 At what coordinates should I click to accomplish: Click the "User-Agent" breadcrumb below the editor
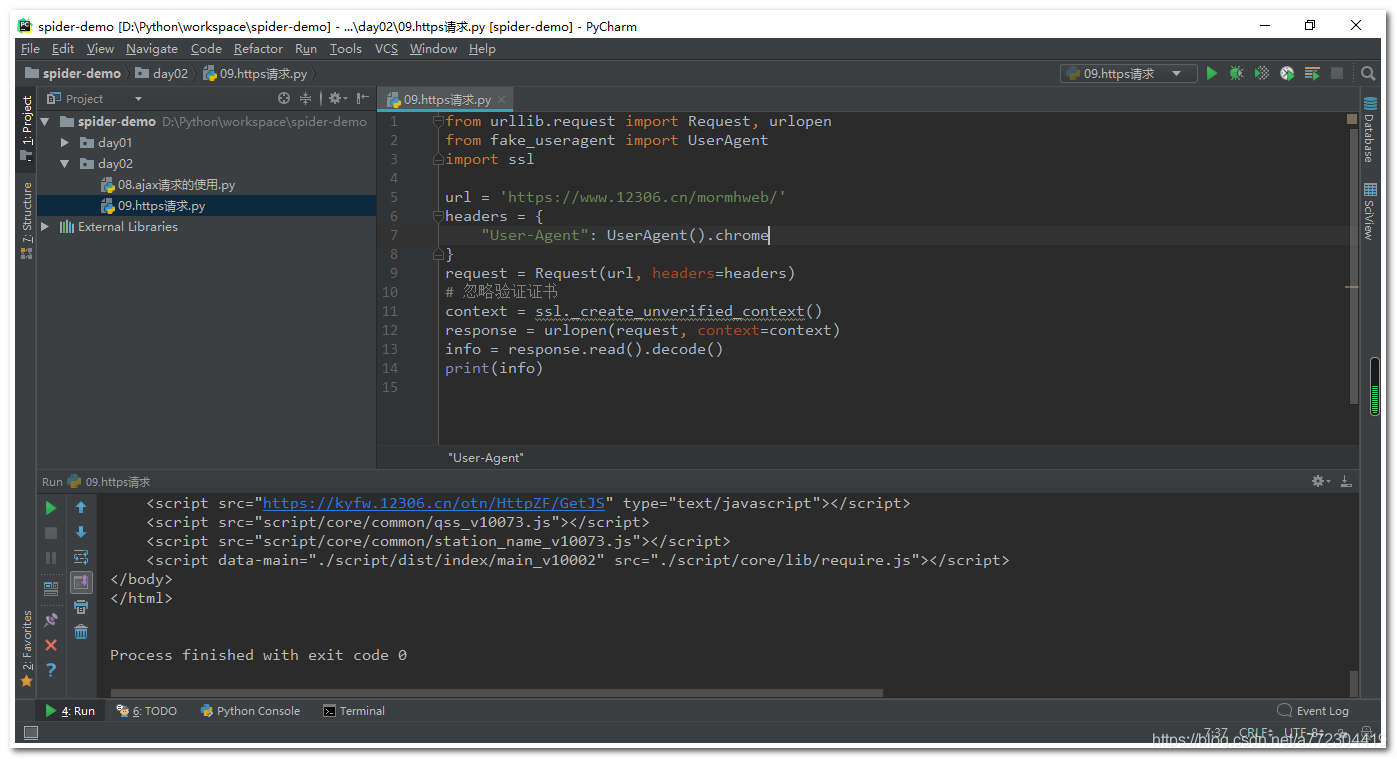click(x=486, y=457)
